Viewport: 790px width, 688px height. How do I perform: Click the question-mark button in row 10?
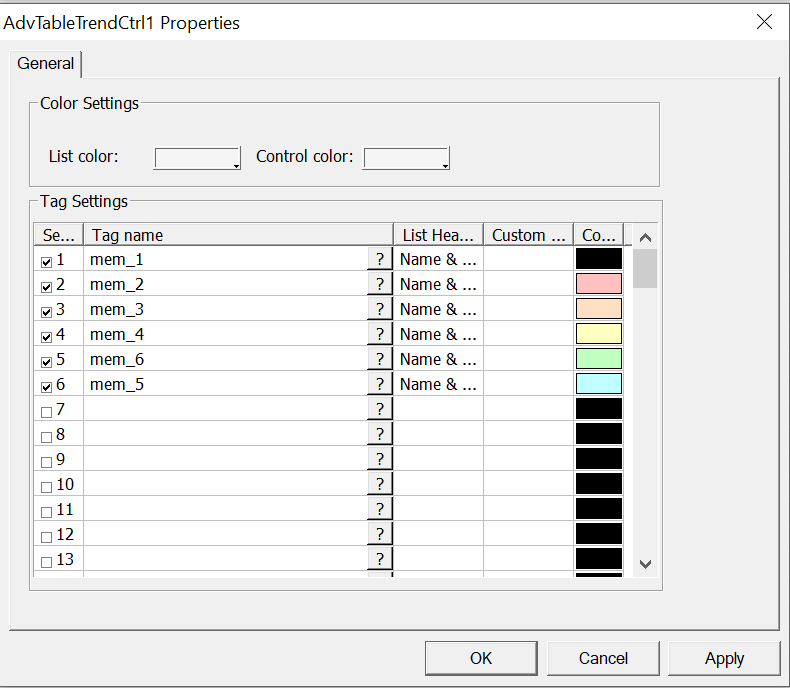coord(380,484)
